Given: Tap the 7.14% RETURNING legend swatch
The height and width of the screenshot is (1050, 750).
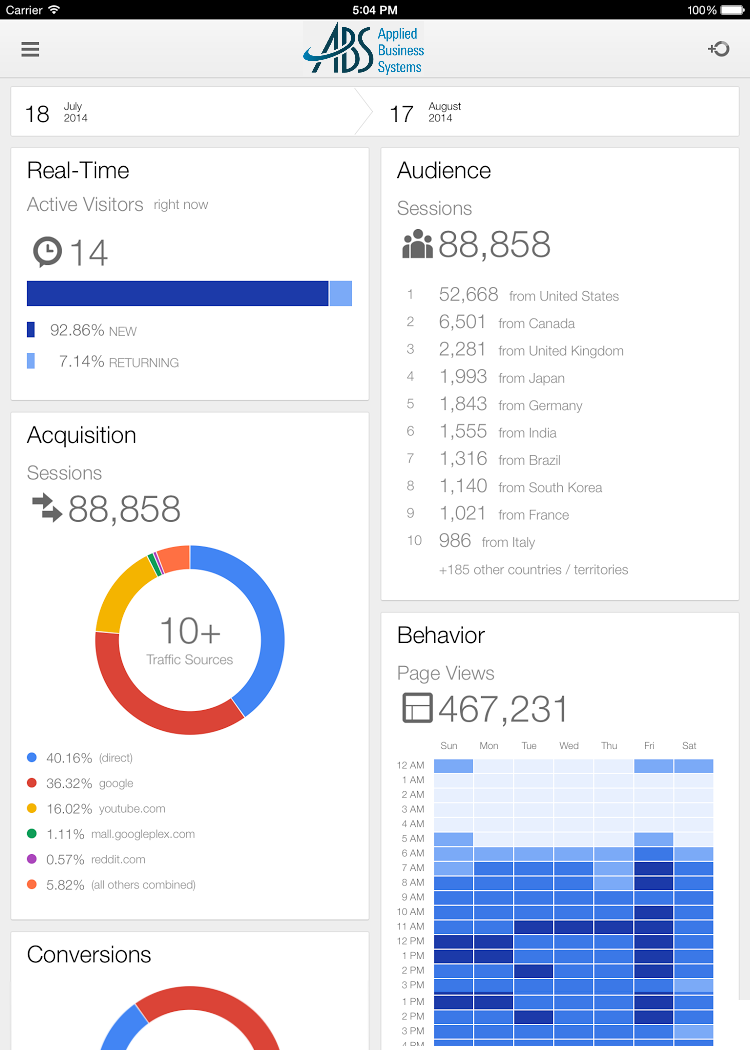Looking at the screenshot, I should click(x=31, y=361).
